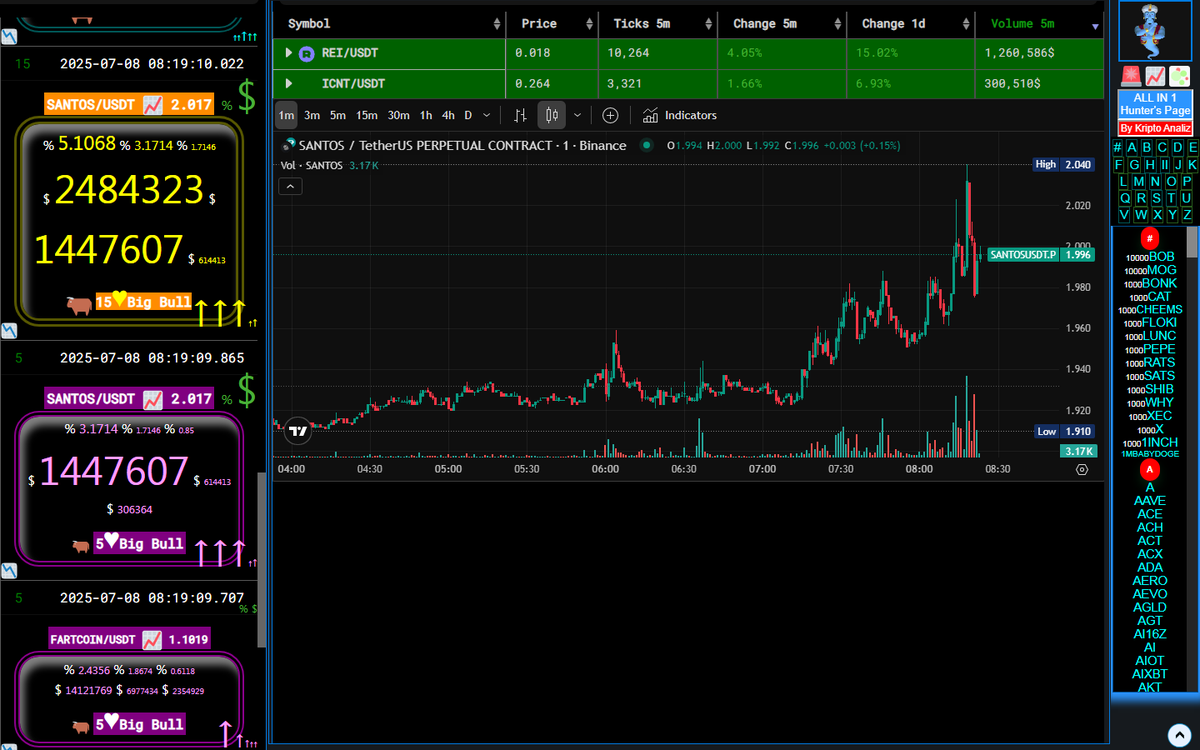Screen dimensions: 1200x750
Task: Click the bull icon next to 15 Big Bull
Action: pos(79,305)
